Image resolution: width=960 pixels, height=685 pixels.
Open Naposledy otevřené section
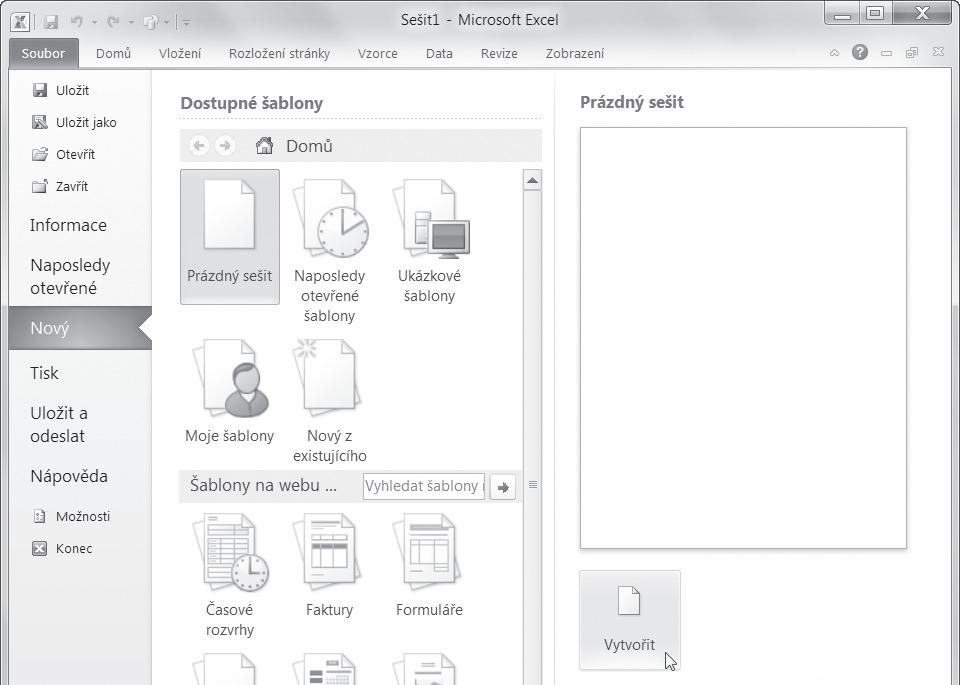[x=70, y=277]
